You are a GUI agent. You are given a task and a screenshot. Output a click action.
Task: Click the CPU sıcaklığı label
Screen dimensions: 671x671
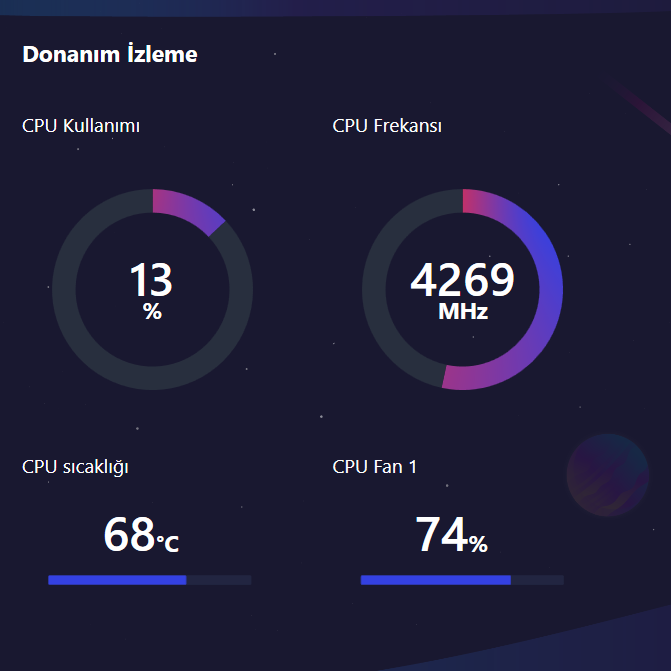tap(75, 466)
